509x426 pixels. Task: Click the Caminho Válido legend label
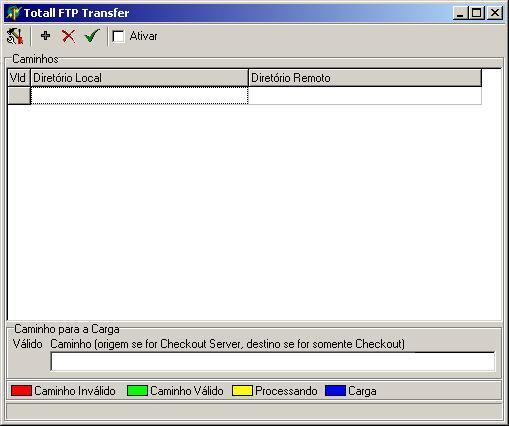point(187,391)
